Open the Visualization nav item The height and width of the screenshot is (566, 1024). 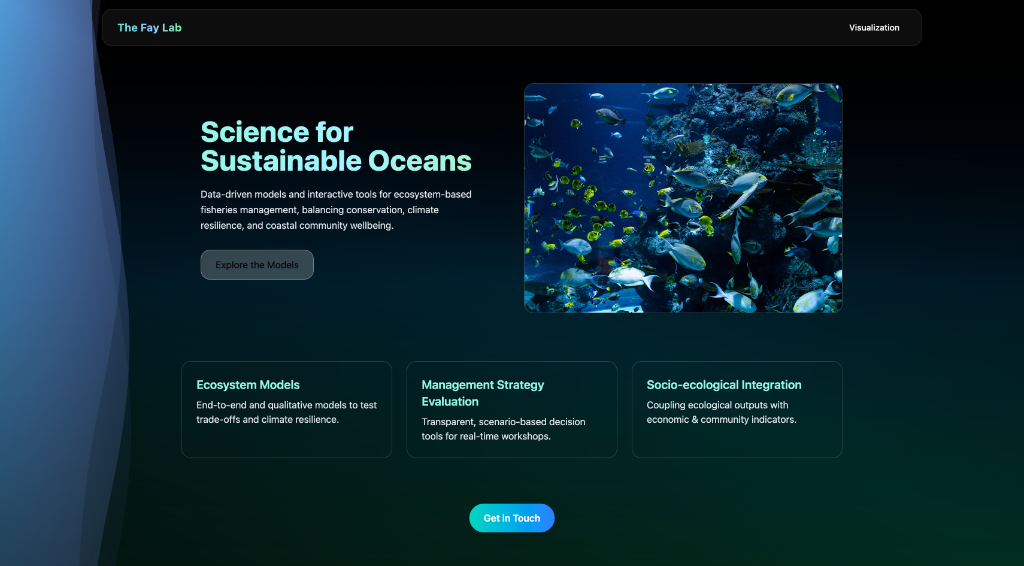(874, 28)
